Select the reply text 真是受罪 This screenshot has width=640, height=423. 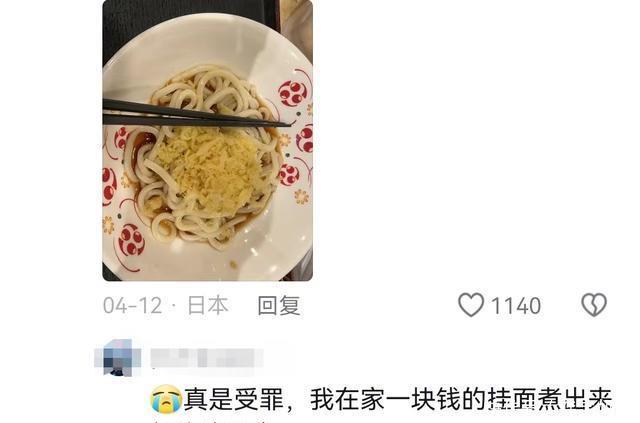click(x=234, y=399)
